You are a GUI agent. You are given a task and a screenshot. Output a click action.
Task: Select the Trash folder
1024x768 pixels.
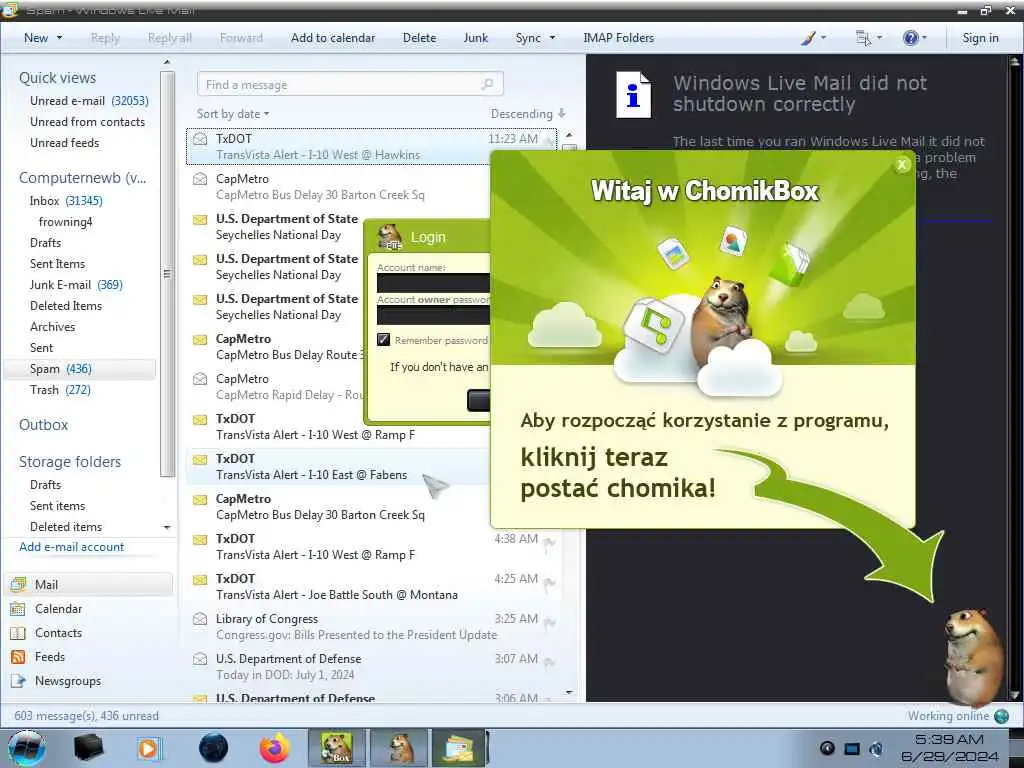pos(60,390)
